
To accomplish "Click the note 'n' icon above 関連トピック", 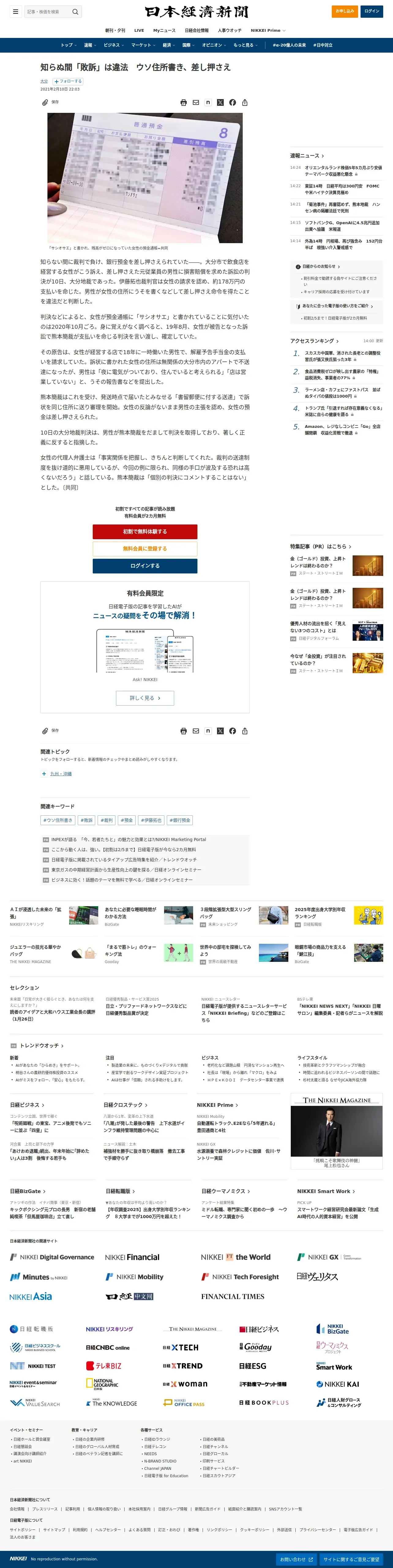I will point(208,731).
